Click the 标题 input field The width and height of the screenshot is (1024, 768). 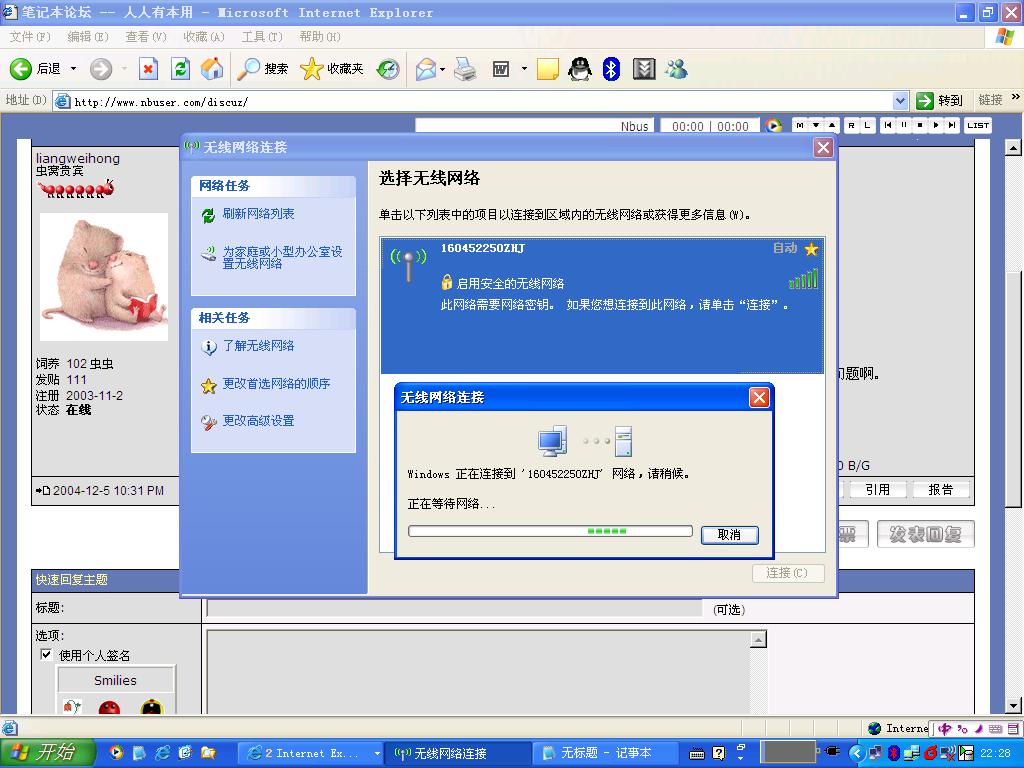click(x=455, y=608)
